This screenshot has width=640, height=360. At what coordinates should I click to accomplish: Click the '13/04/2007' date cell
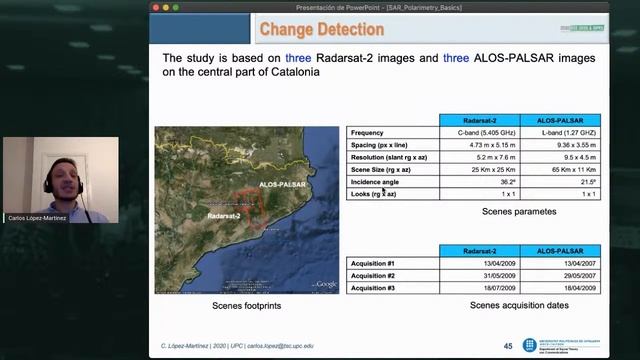560,263
